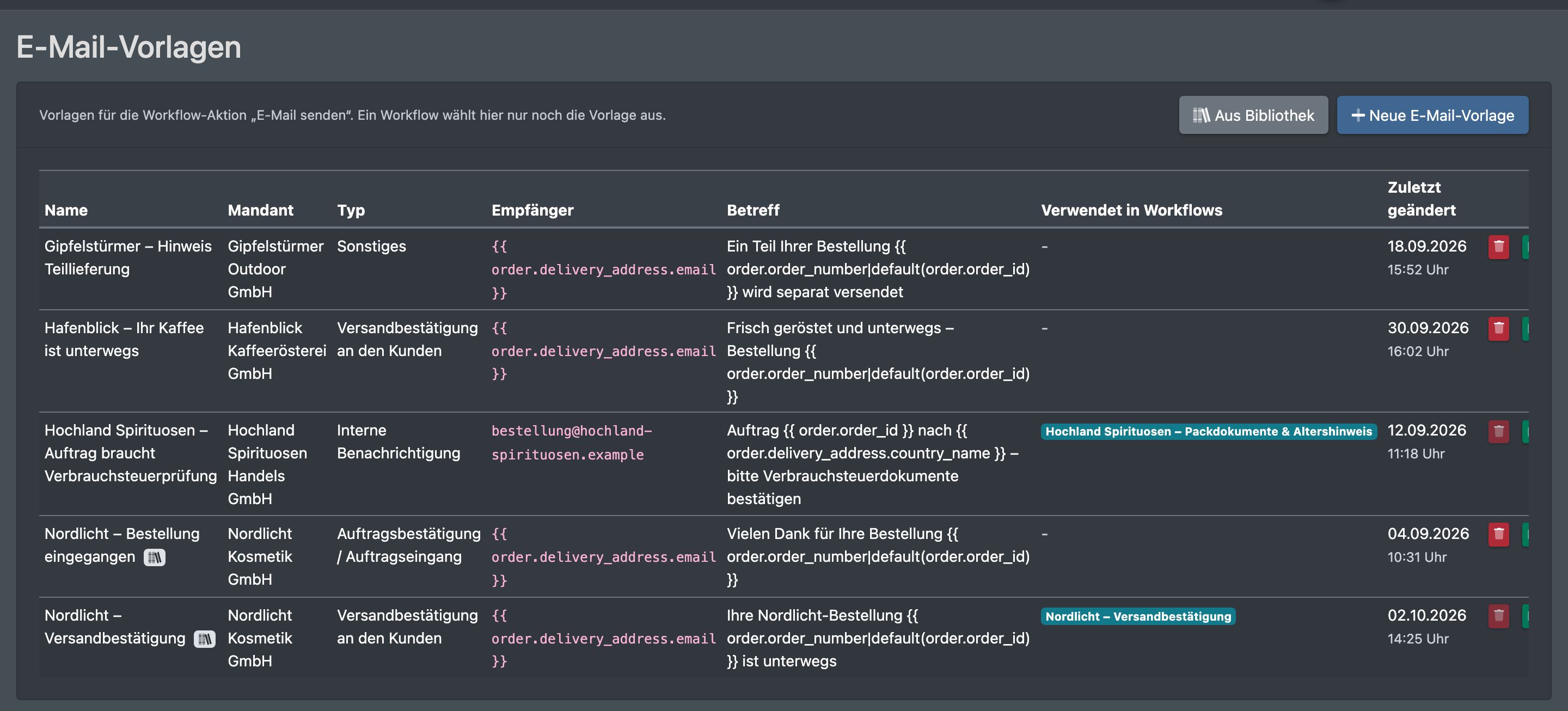Click subject 'Vielen Dank für Ihre Bestellung'

click(x=878, y=556)
